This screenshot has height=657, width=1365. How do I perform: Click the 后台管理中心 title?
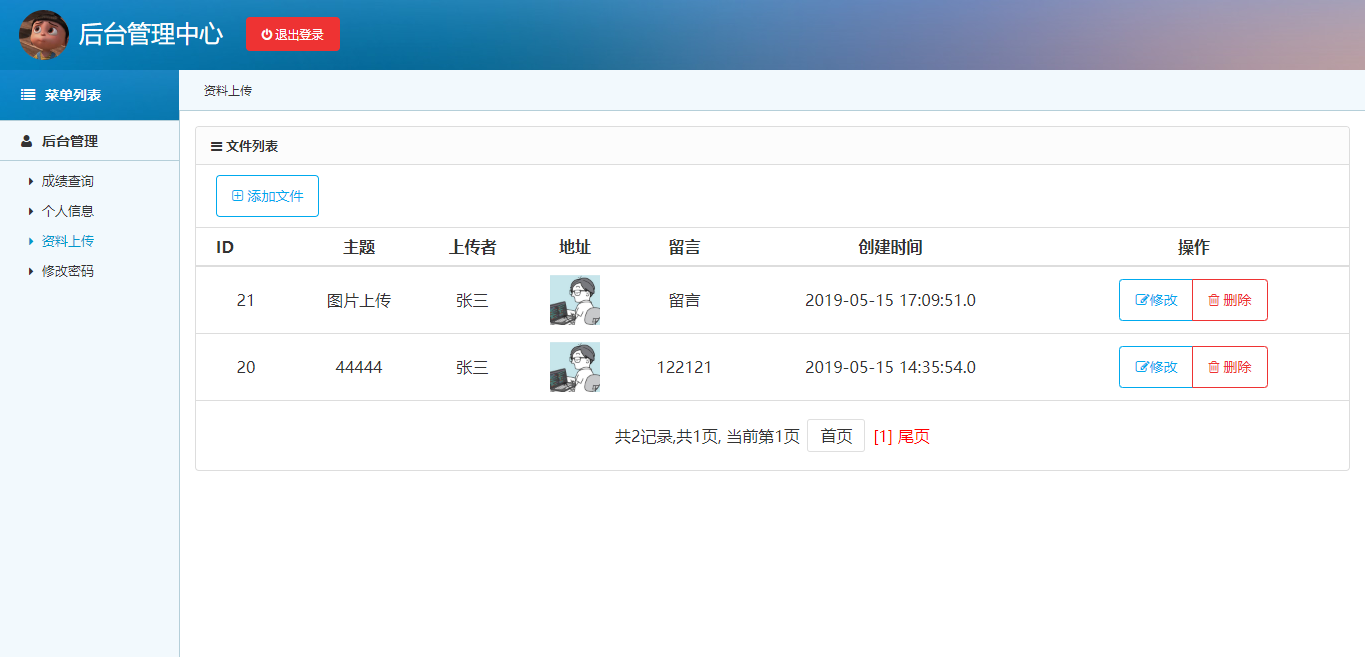tap(151, 34)
